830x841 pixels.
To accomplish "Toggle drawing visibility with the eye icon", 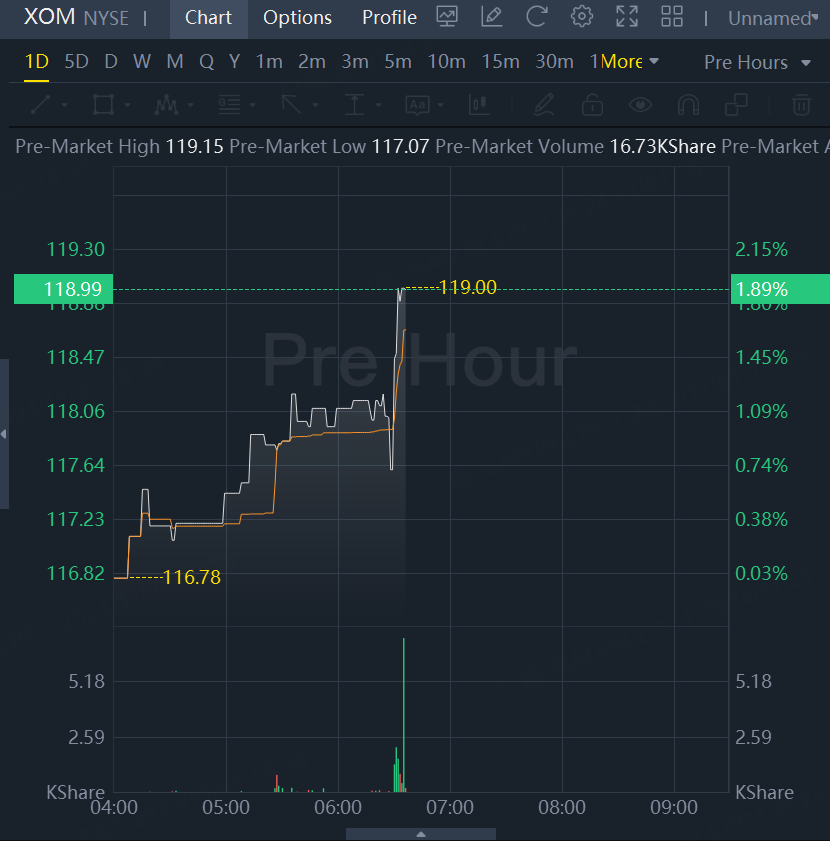I will coord(640,104).
